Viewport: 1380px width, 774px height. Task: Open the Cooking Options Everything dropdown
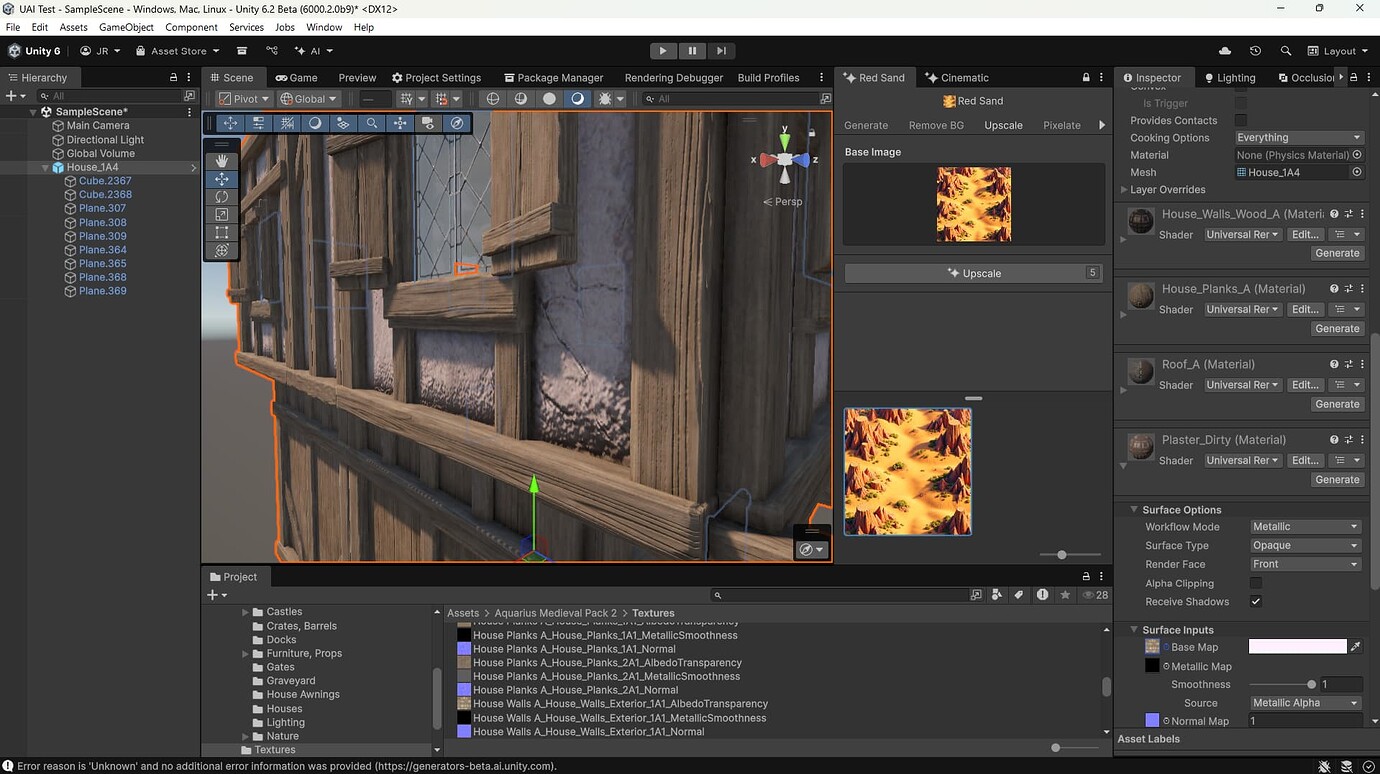[x=1298, y=137]
